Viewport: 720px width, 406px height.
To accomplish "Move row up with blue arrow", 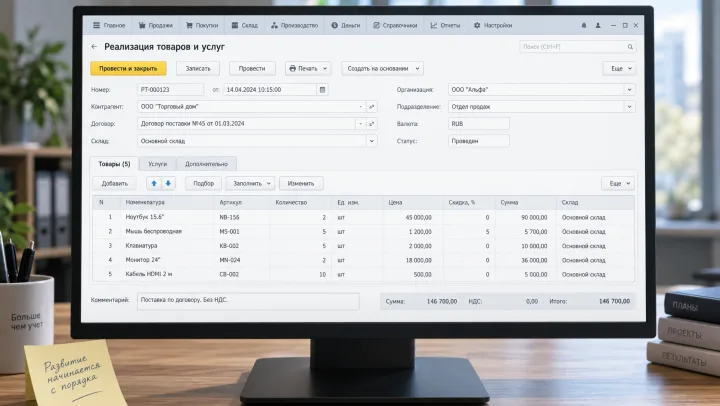I will [154, 183].
